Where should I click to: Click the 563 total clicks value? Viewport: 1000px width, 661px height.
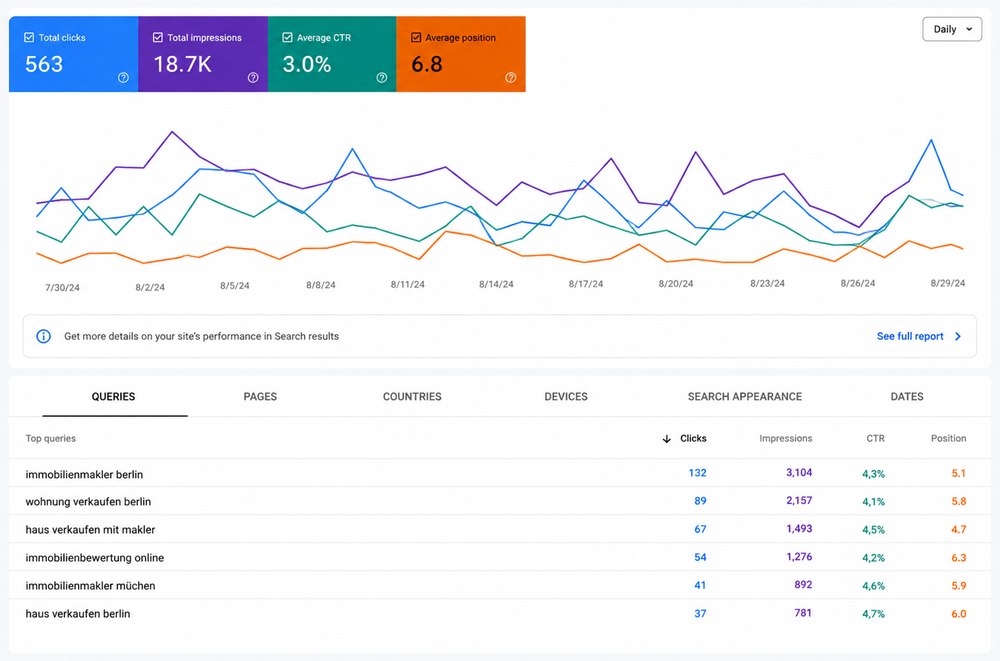click(44, 64)
